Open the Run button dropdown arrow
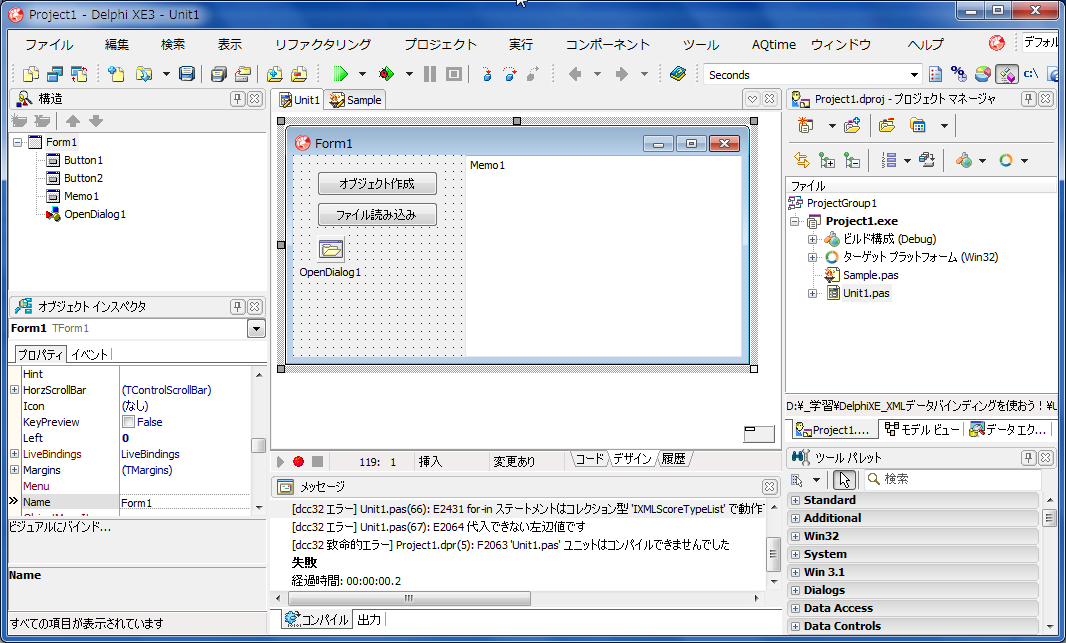 point(362,73)
